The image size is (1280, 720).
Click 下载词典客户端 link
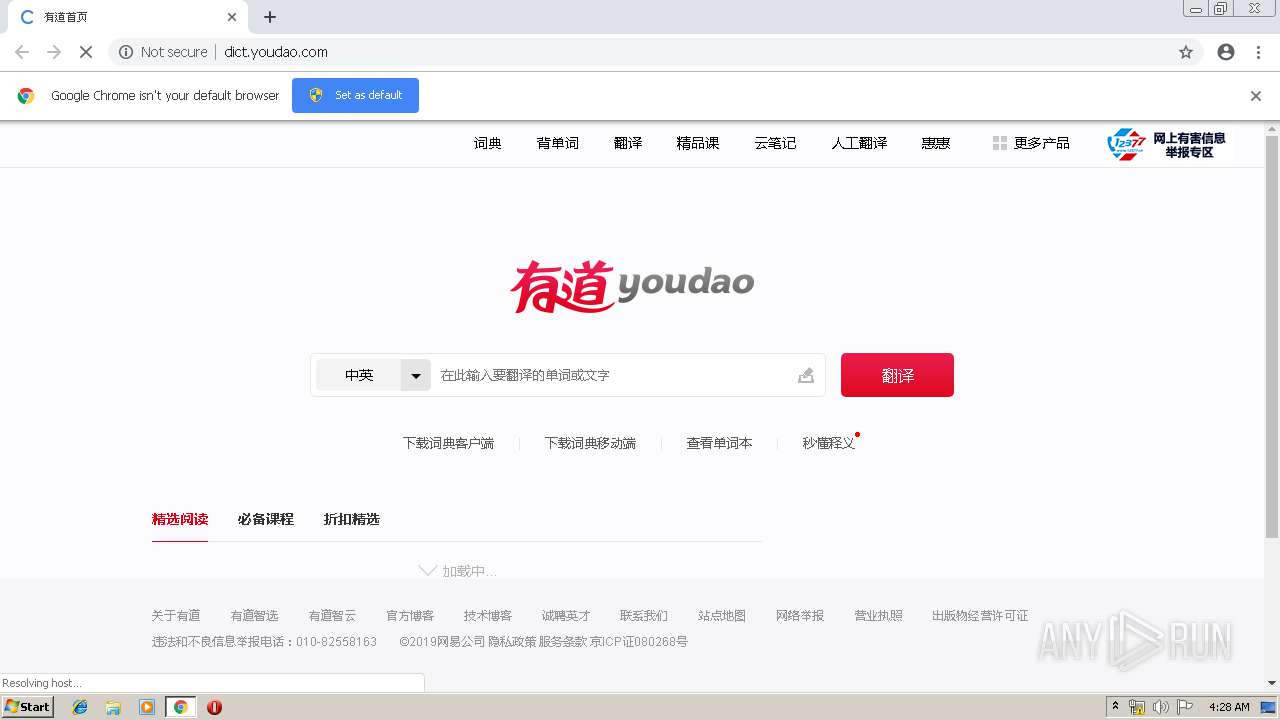click(x=448, y=443)
